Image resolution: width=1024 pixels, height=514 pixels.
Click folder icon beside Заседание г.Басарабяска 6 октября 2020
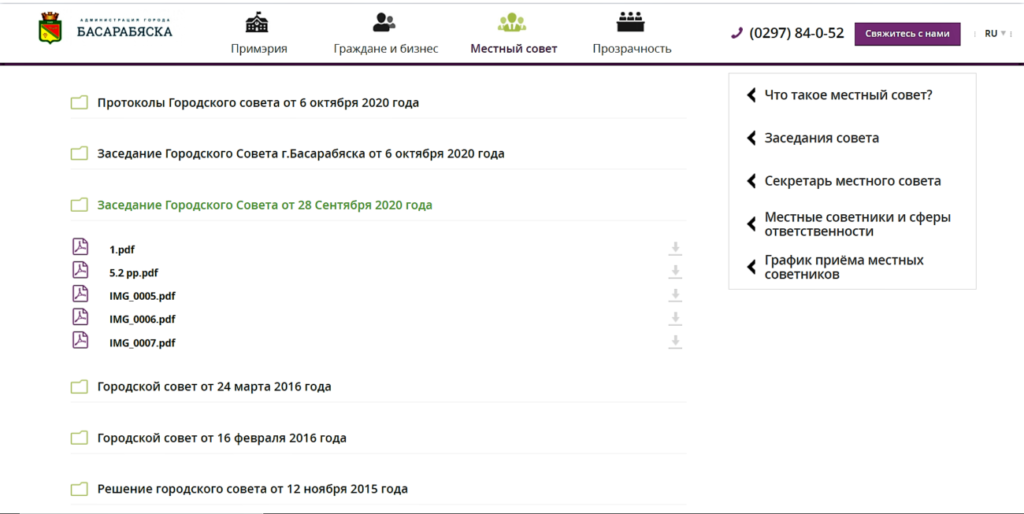[x=79, y=153]
